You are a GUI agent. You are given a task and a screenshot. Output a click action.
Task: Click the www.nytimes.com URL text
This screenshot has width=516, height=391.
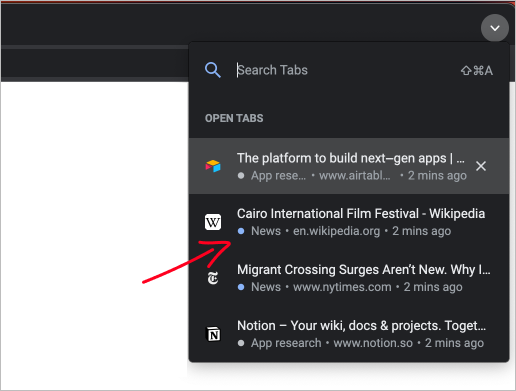[342, 287]
